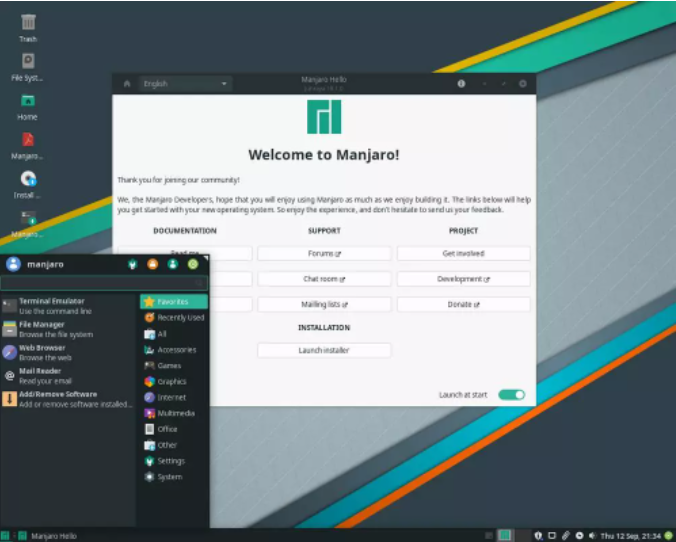
Task: Select the Internet category
Action: click(x=174, y=397)
